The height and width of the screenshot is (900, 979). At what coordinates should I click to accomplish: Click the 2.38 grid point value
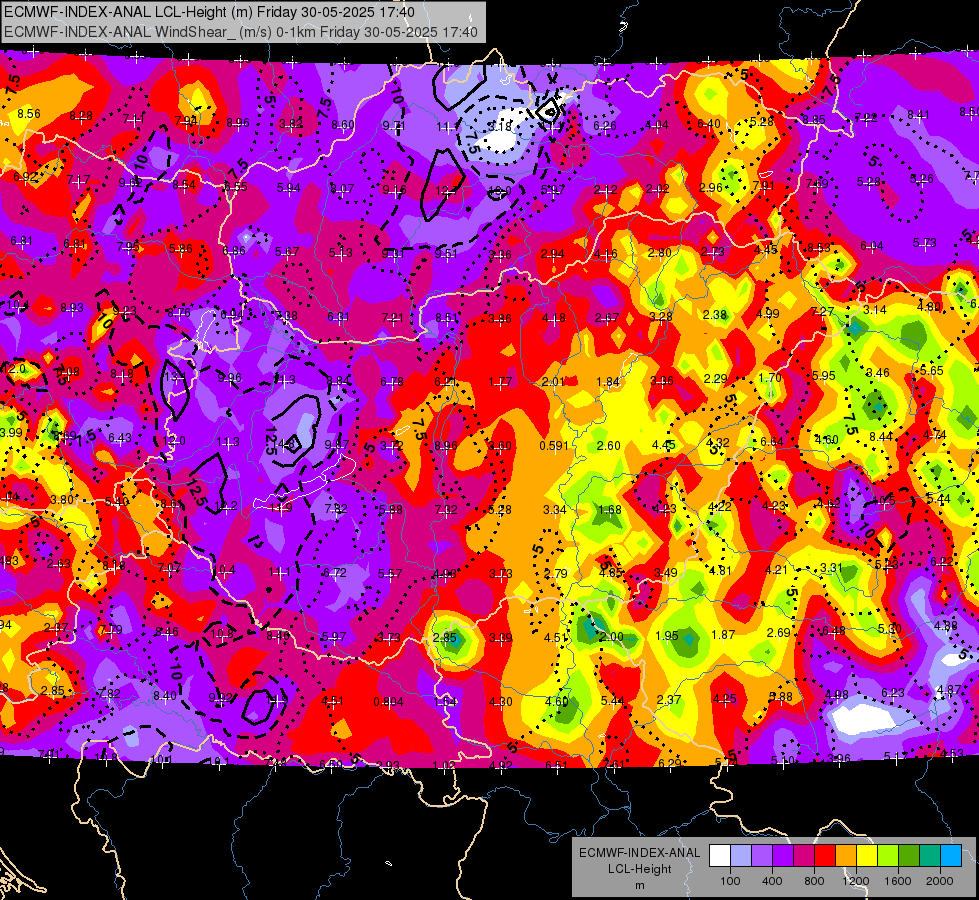(x=714, y=315)
